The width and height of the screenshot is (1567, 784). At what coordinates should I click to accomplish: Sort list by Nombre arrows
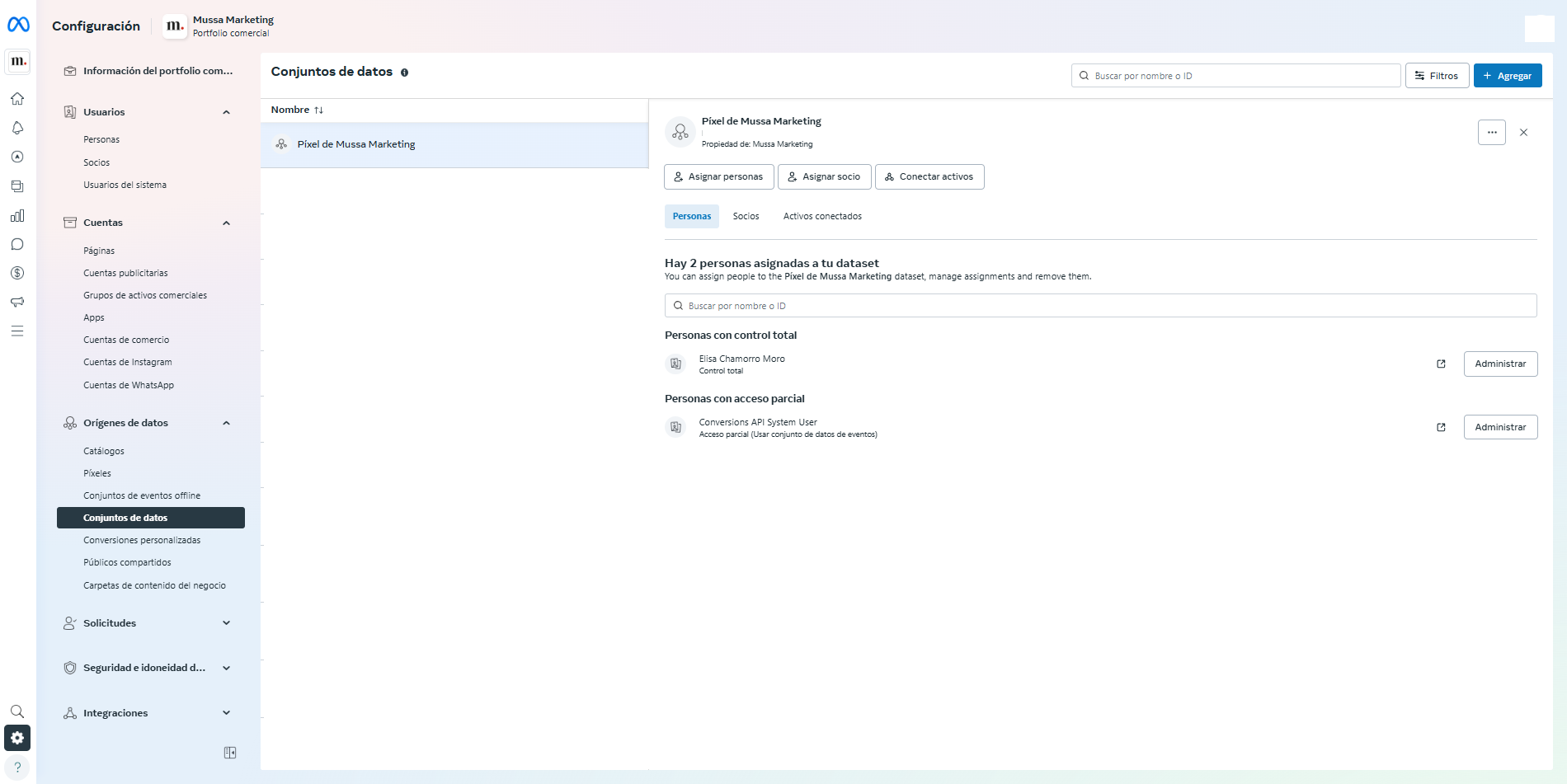pyautogui.click(x=318, y=110)
